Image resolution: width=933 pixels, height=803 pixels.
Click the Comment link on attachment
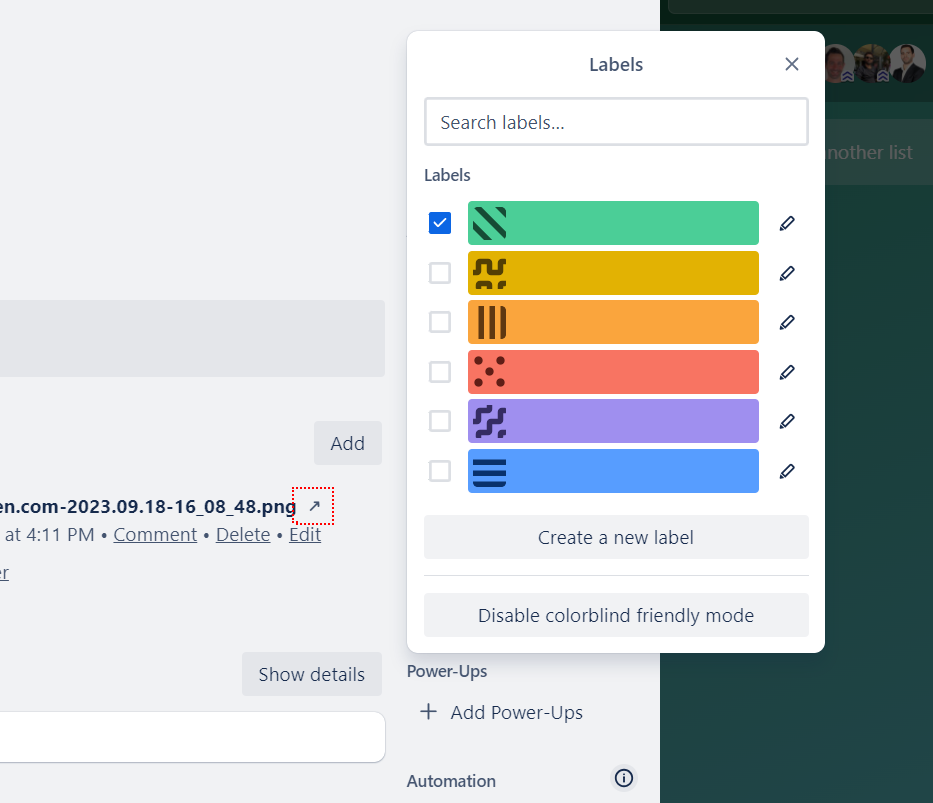point(155,534)
